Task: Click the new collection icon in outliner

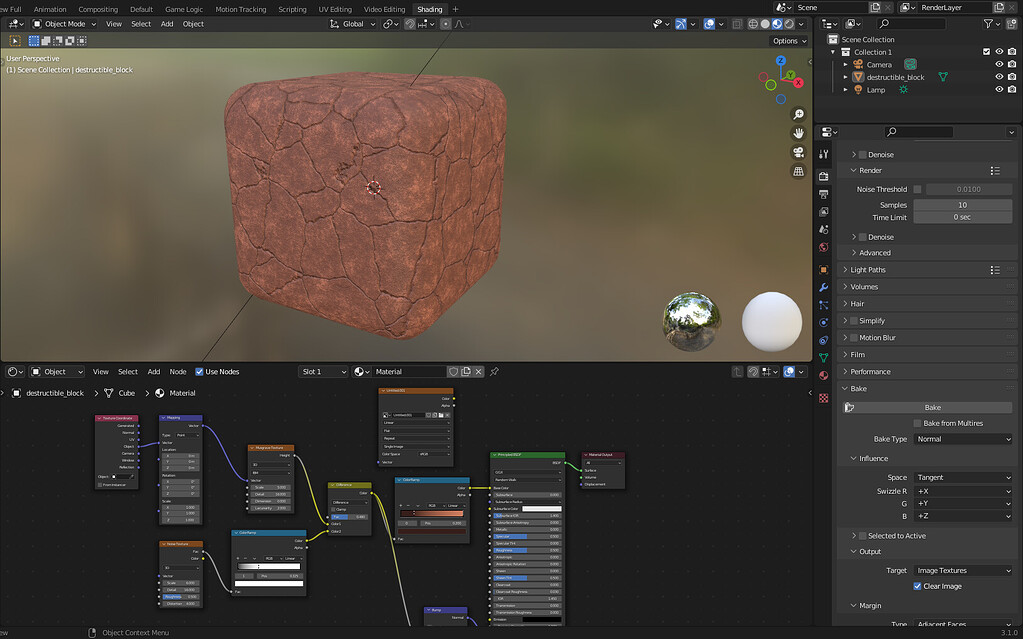Action: click(1011, 23)
